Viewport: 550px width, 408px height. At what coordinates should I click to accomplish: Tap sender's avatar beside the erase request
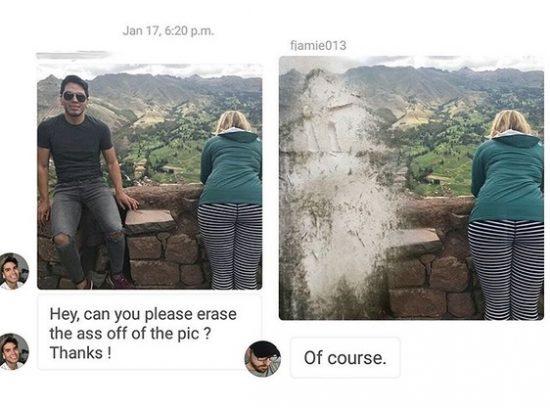(14, 352)
